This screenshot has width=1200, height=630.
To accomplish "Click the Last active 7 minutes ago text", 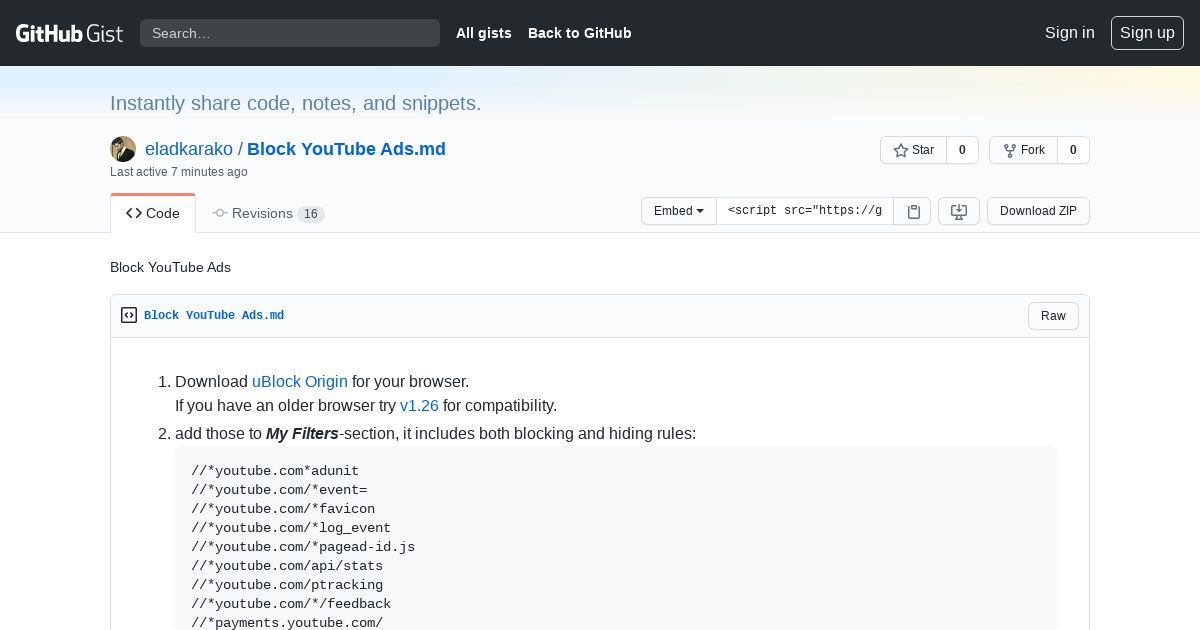I will (x=179, y=172).
